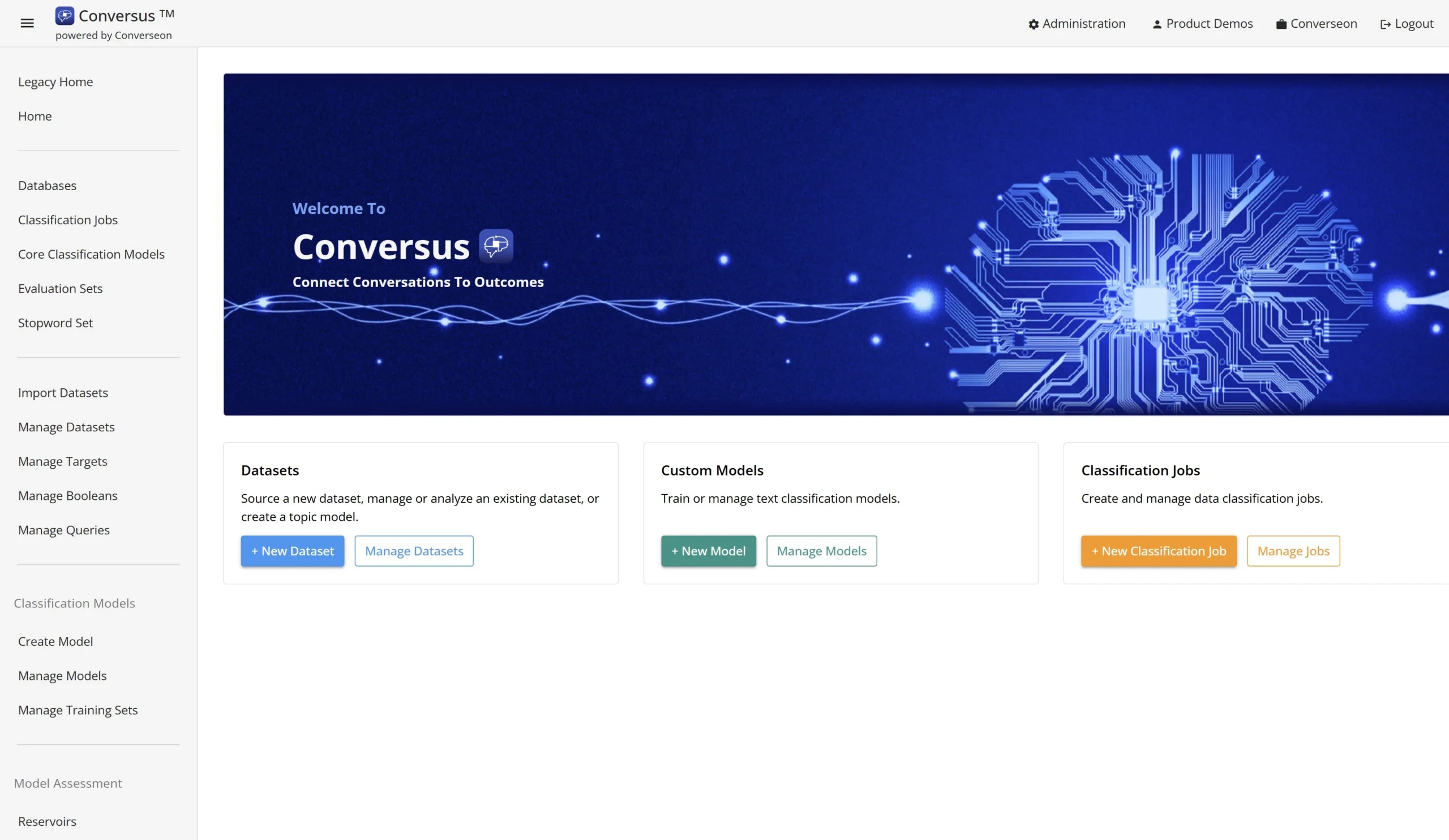Click the Logout link text
Viewport: 1449px width, 840px height.
click(1414, 24)
